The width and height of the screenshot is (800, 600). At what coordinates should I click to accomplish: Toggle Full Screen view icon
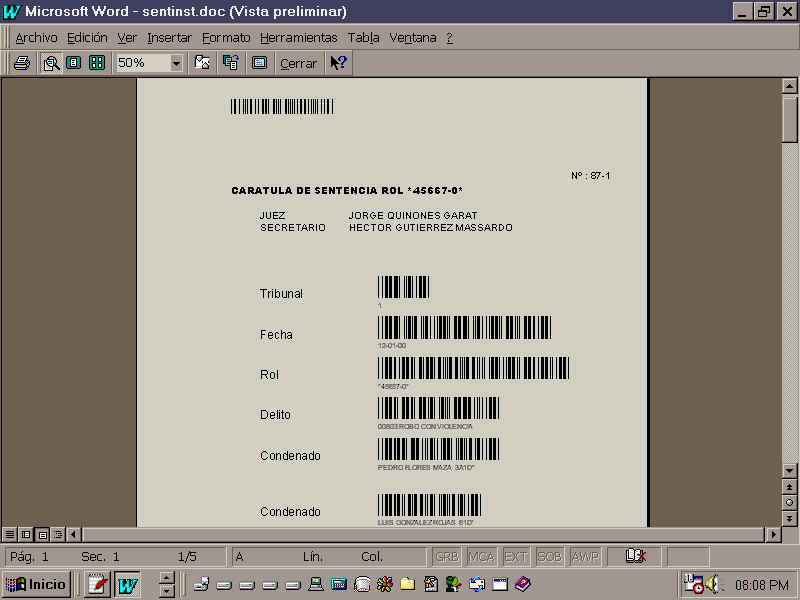(259, 63)
